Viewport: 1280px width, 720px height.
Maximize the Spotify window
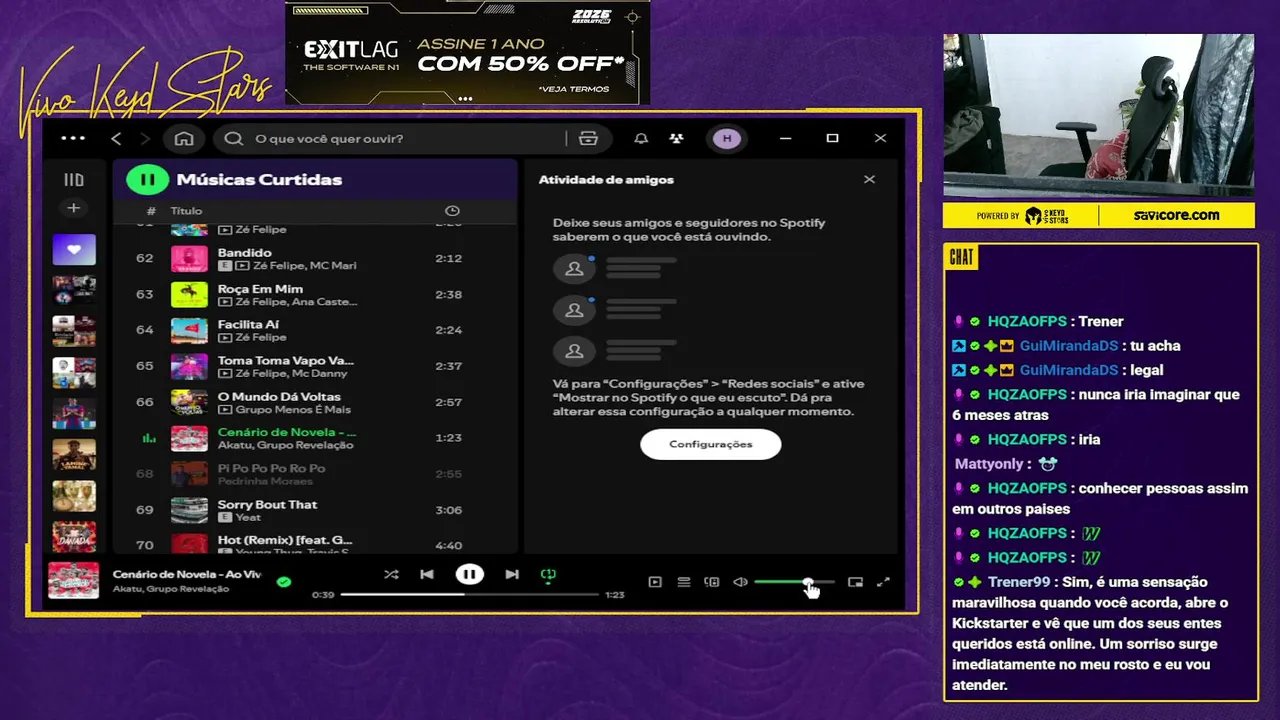[x=832, y=138]
